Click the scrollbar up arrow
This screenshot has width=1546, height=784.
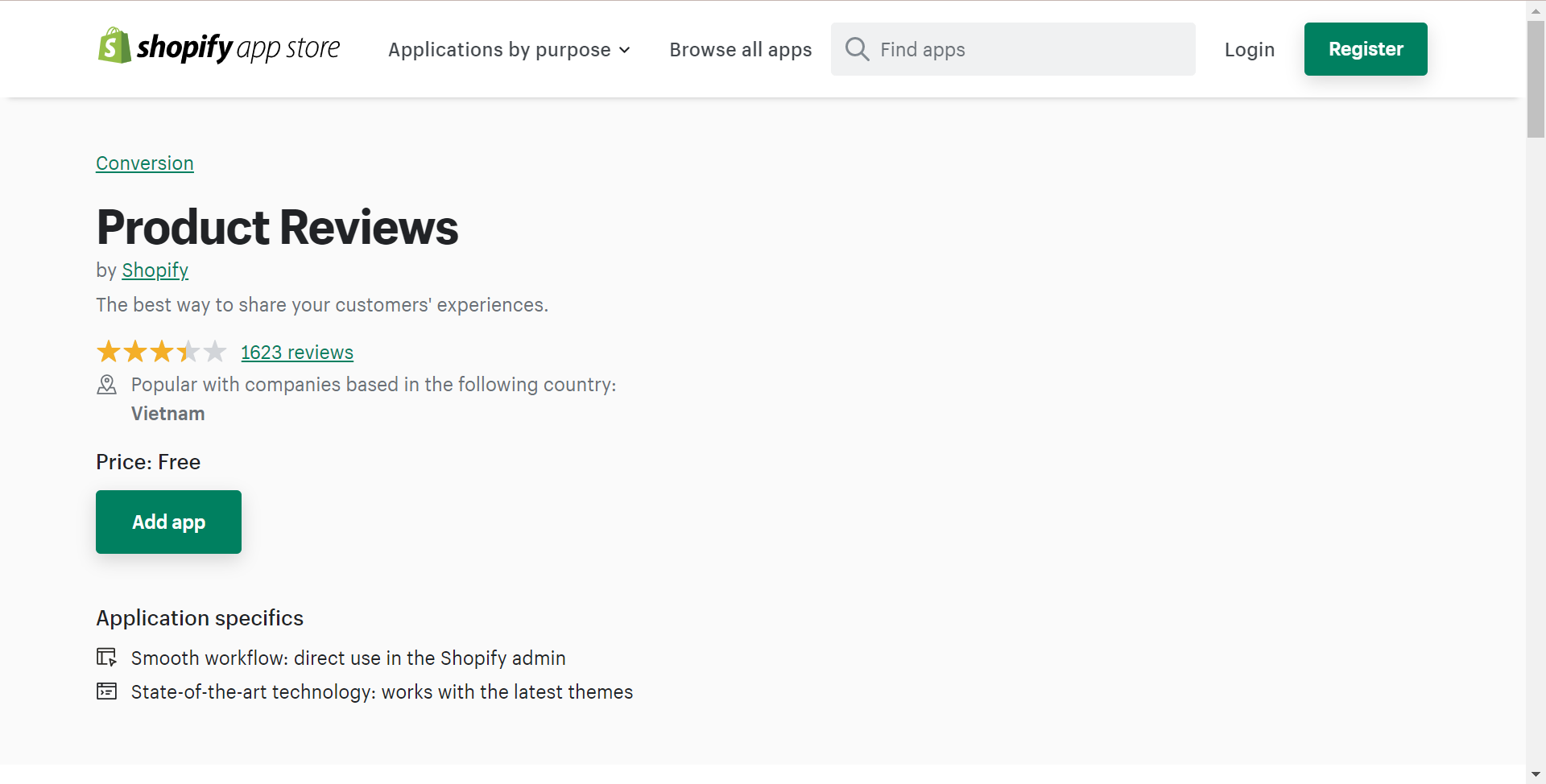pyautogui.click(x=1536, y=10)
